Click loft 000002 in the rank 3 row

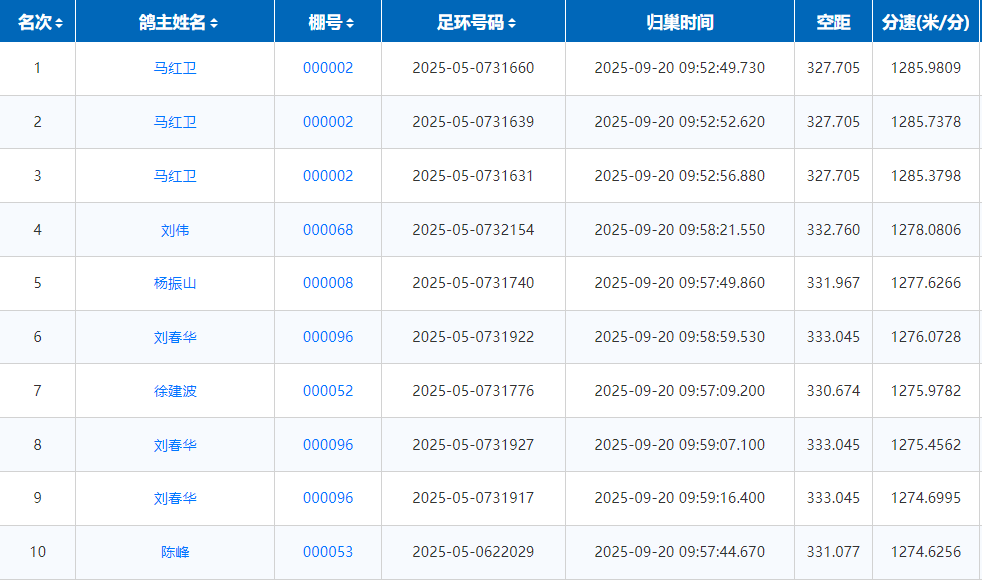[328, 176]
